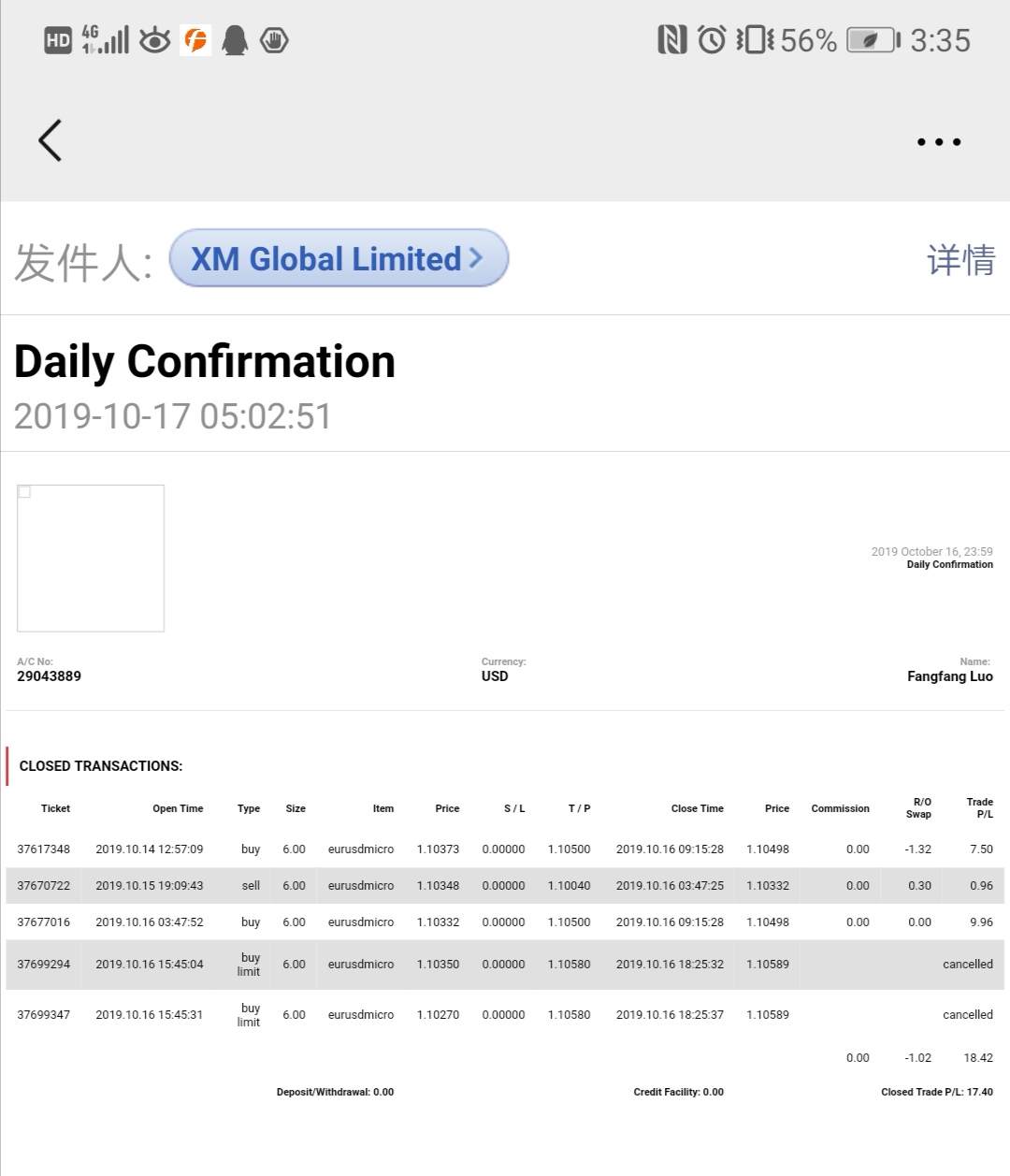Tap the eye comfort status icon
The image size is (1010, 1176).
pos(154,40)
